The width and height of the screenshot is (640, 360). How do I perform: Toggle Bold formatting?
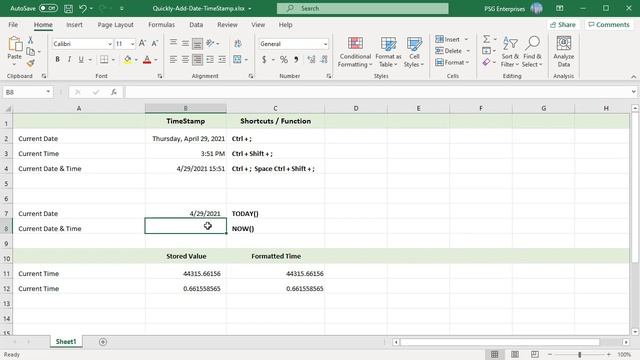click(x=58, y=60)
